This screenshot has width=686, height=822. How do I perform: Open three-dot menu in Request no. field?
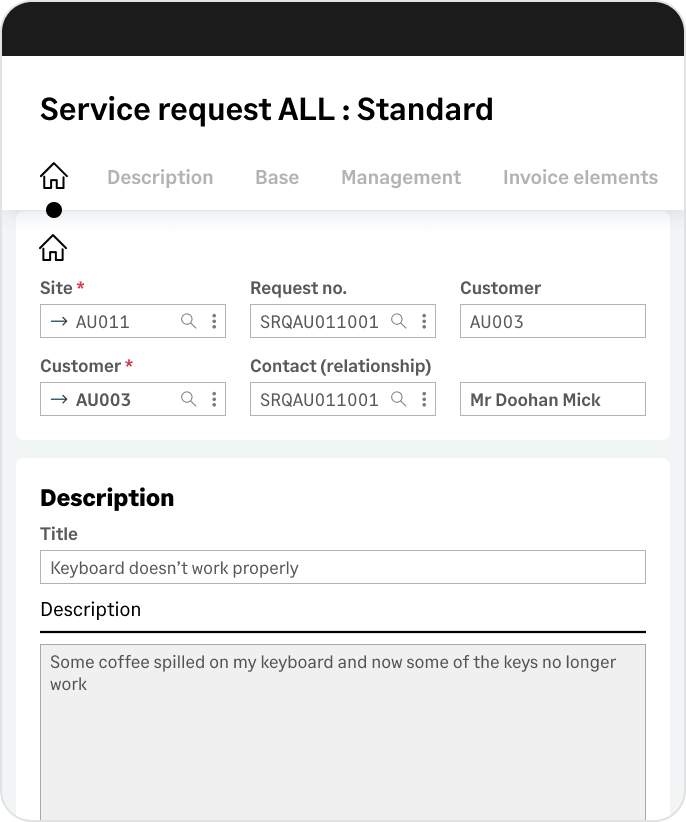point(424,321)
